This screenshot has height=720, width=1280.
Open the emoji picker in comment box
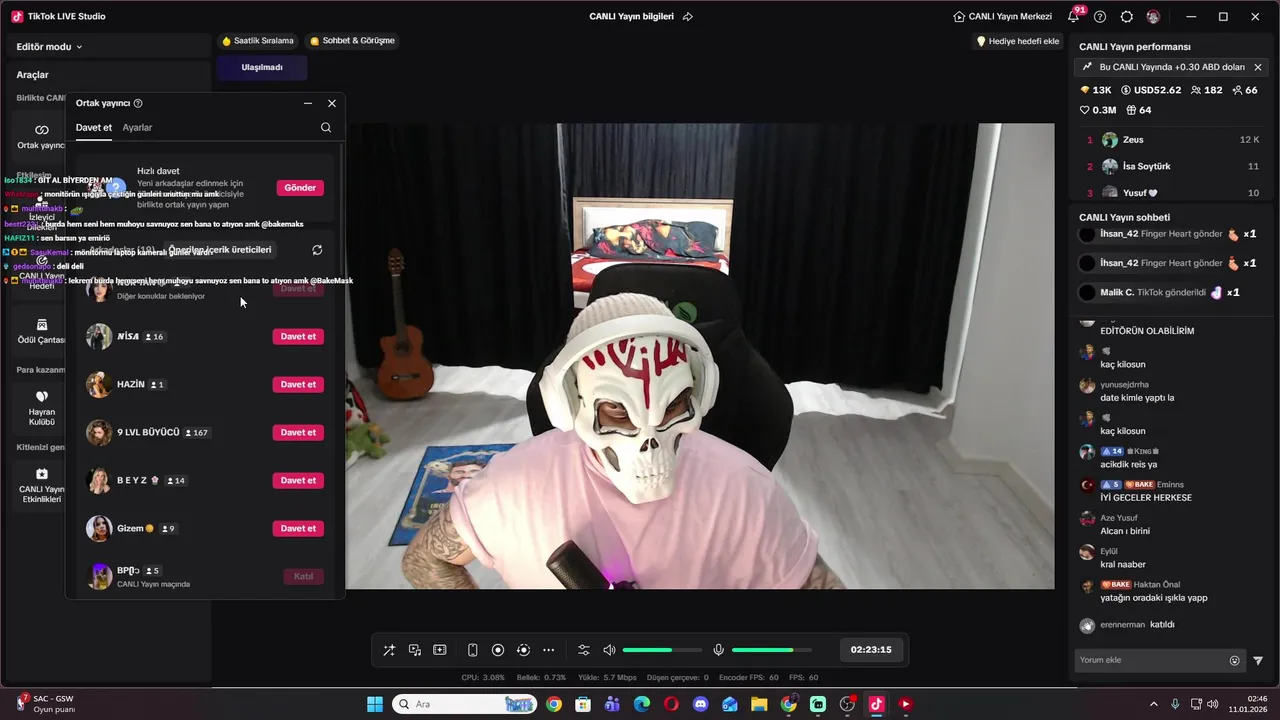(x=1235, y=660)
